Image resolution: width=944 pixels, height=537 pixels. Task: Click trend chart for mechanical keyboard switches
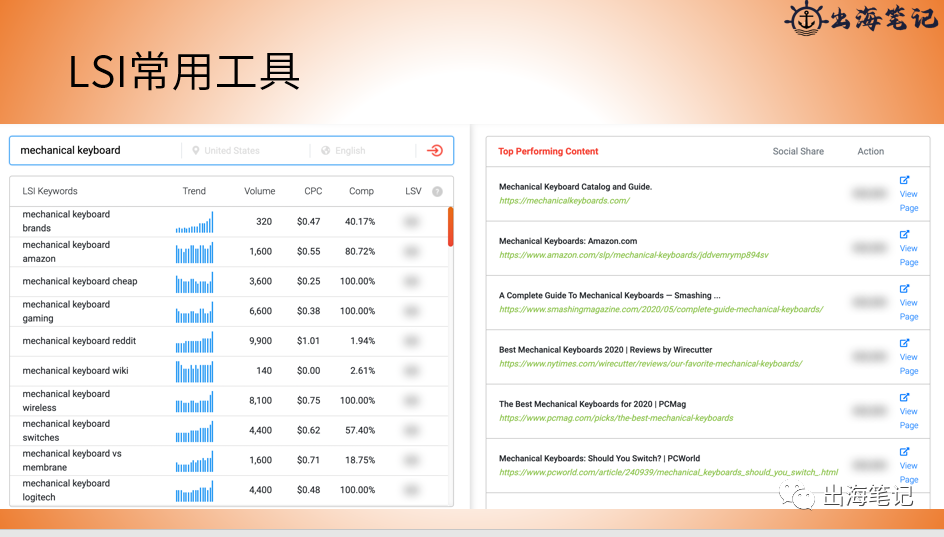point(194,431)
